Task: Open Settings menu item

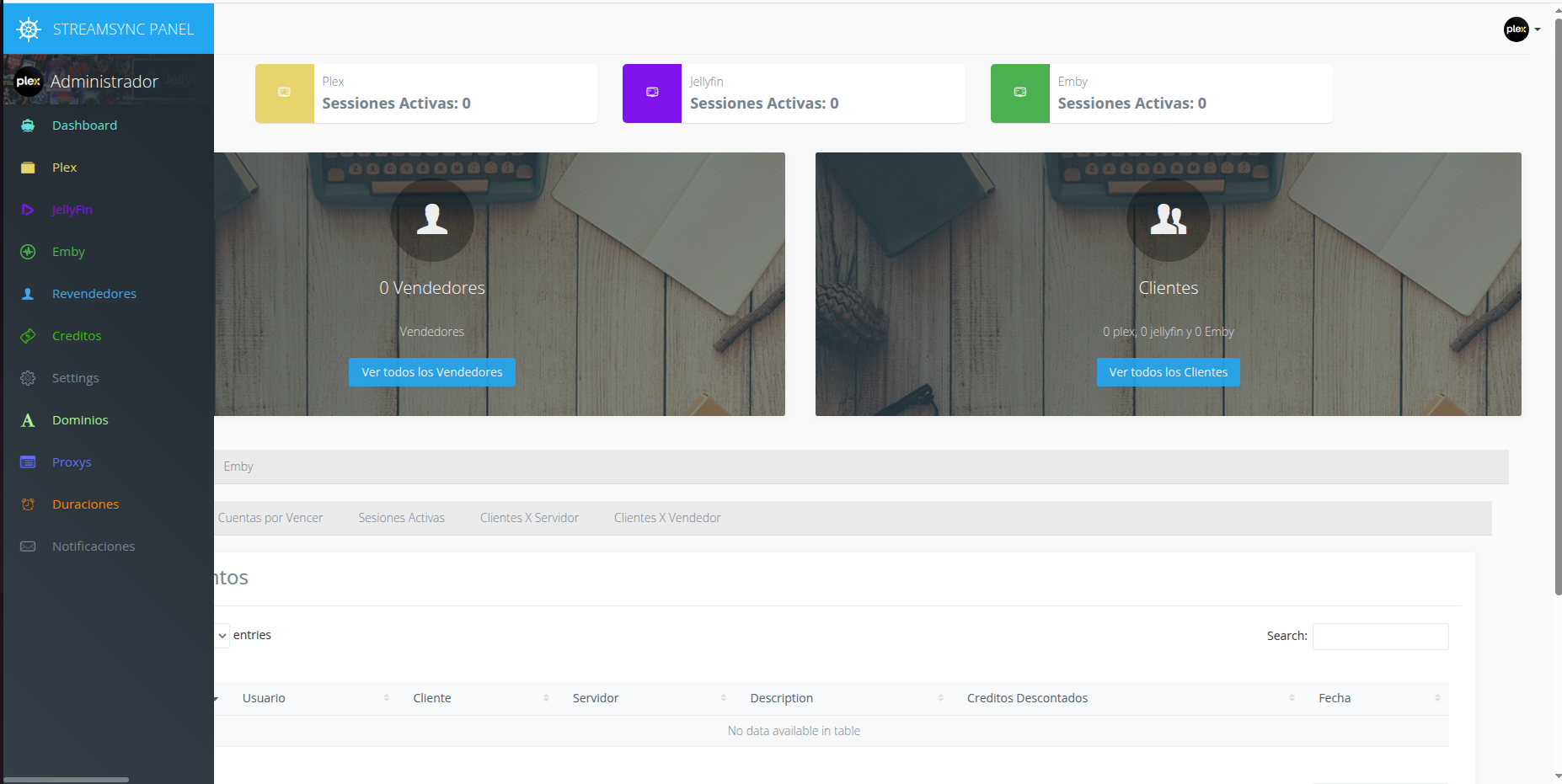Action: [75, 378]
